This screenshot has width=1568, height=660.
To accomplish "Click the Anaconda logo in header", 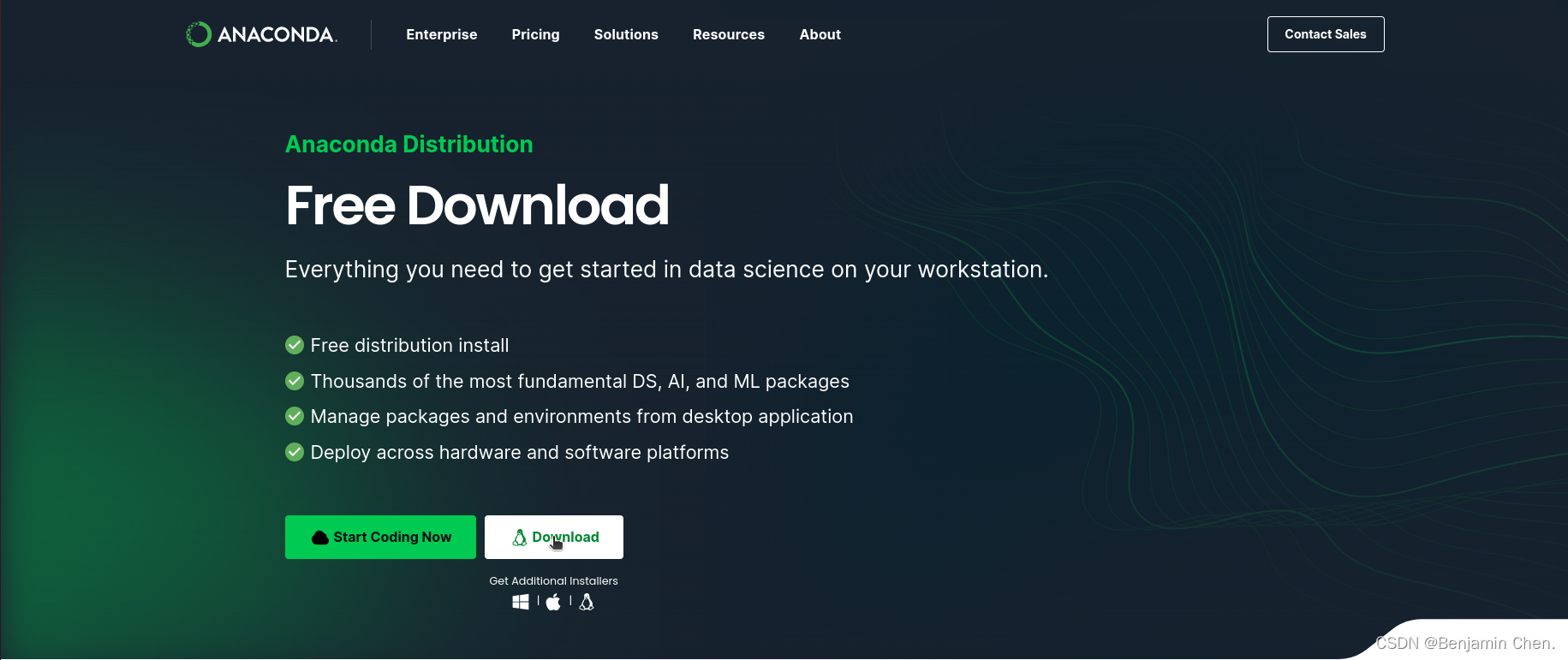I will 261,34.
